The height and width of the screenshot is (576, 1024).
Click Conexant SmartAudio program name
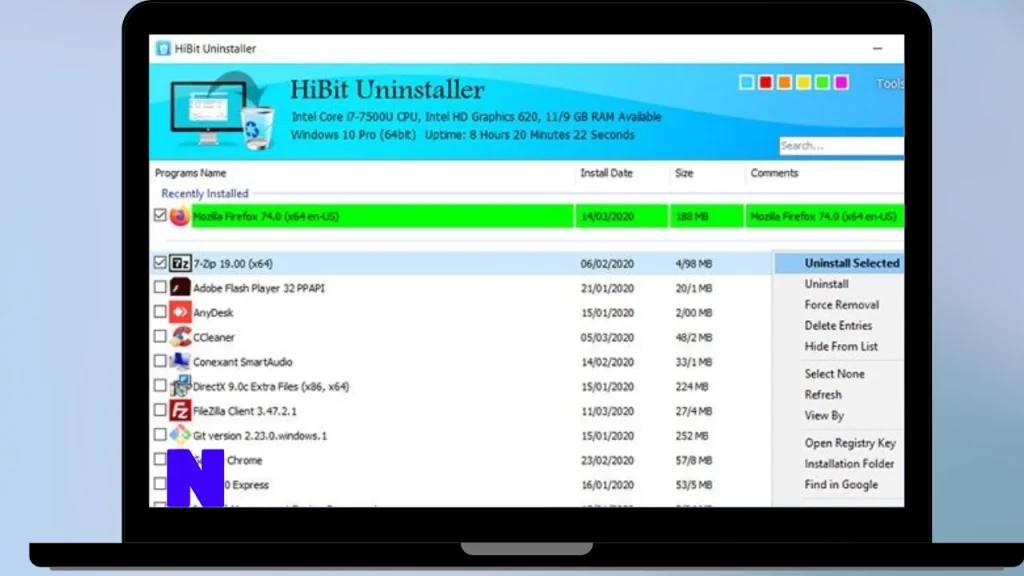(242, 362)
